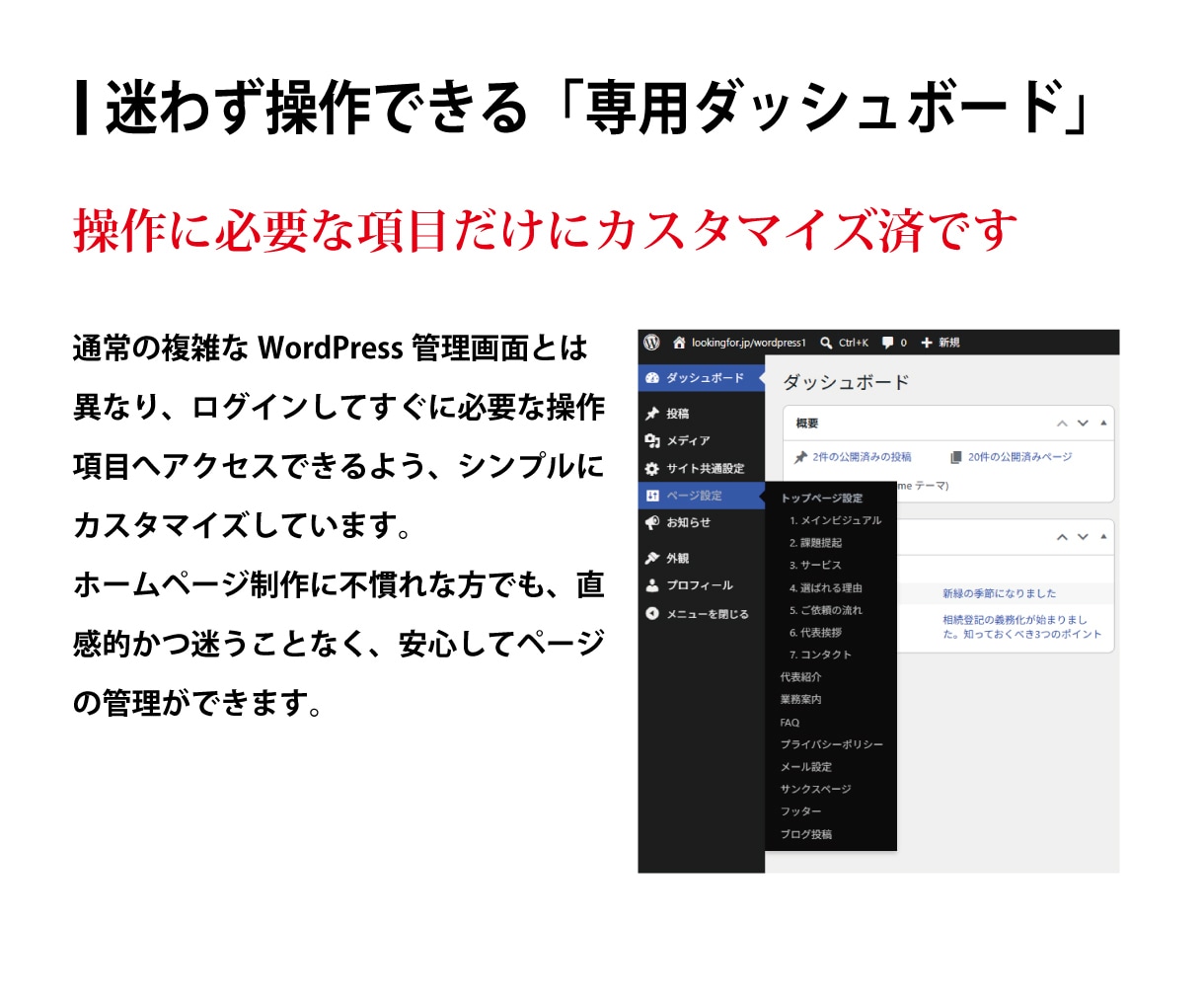Select 代表紹介 in flyout submenu
This screenshot has height=1003, width=1204.
click(800, 677)
